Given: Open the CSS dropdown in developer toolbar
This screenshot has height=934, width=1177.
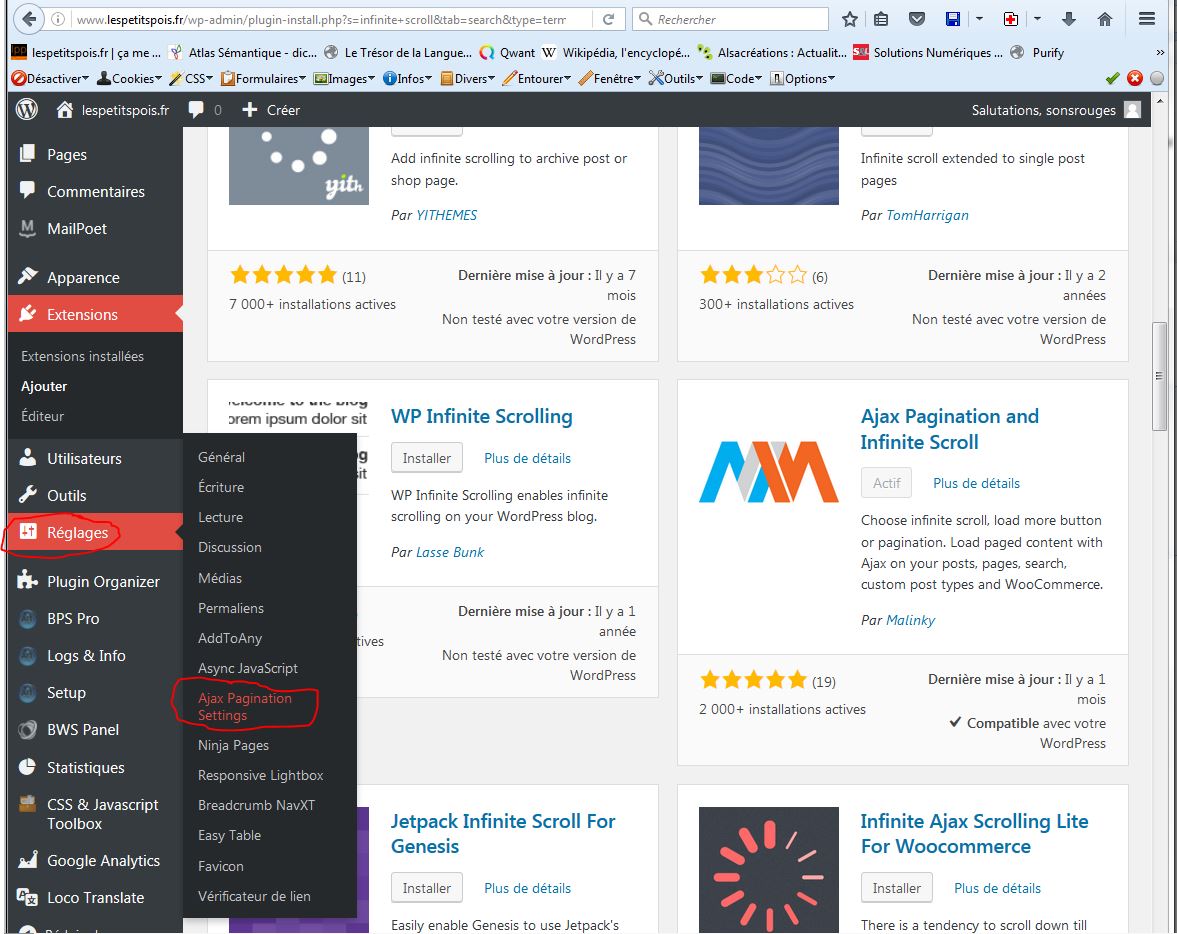Looking at the screenshot, I should coord(192,78).
